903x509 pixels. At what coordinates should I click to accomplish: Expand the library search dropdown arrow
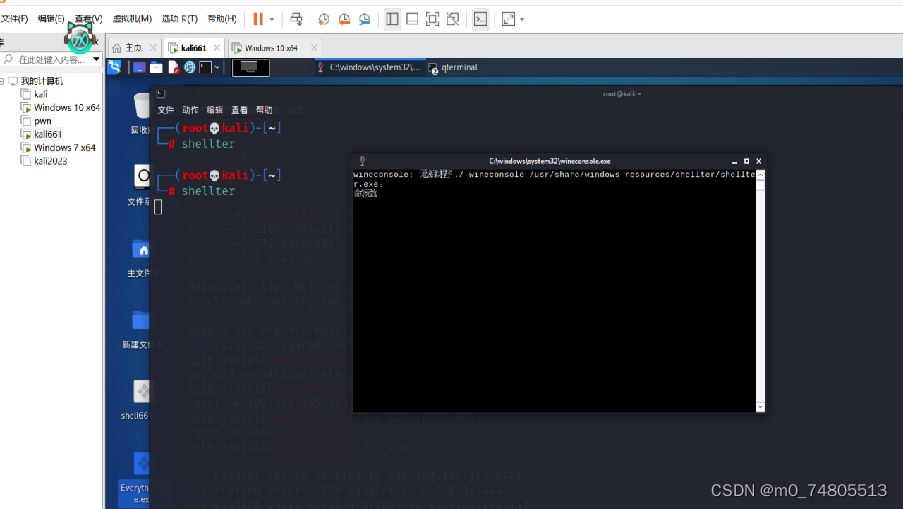[96, 59]
